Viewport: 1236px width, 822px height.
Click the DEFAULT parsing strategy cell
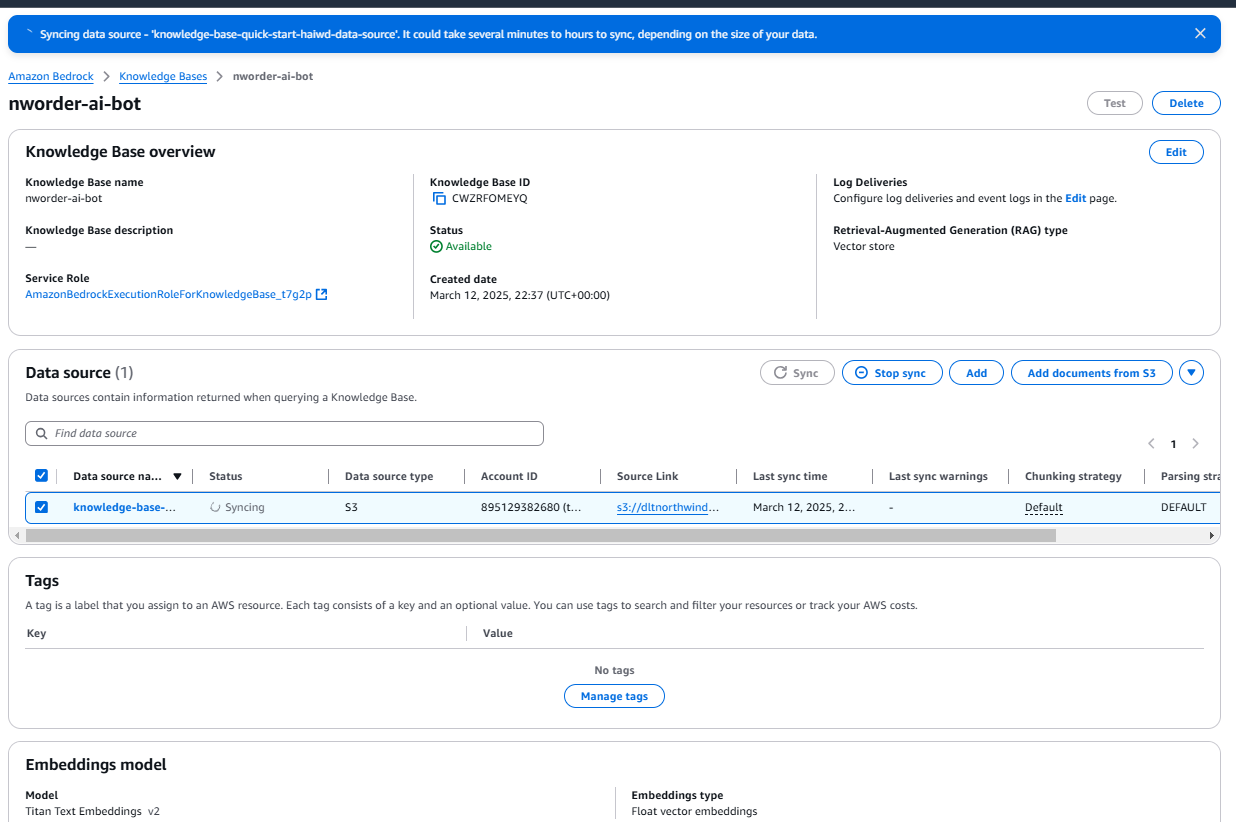tap(1183, 507)
